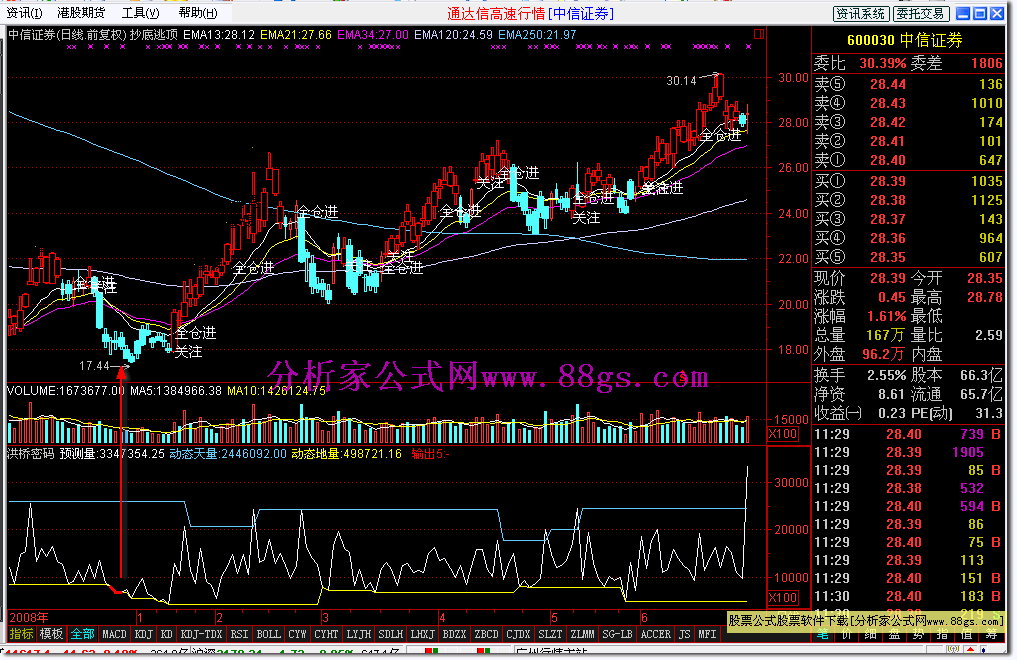Click month 3 marker on time axis
The image size is (1017, 660).
(x=325, y=618)
